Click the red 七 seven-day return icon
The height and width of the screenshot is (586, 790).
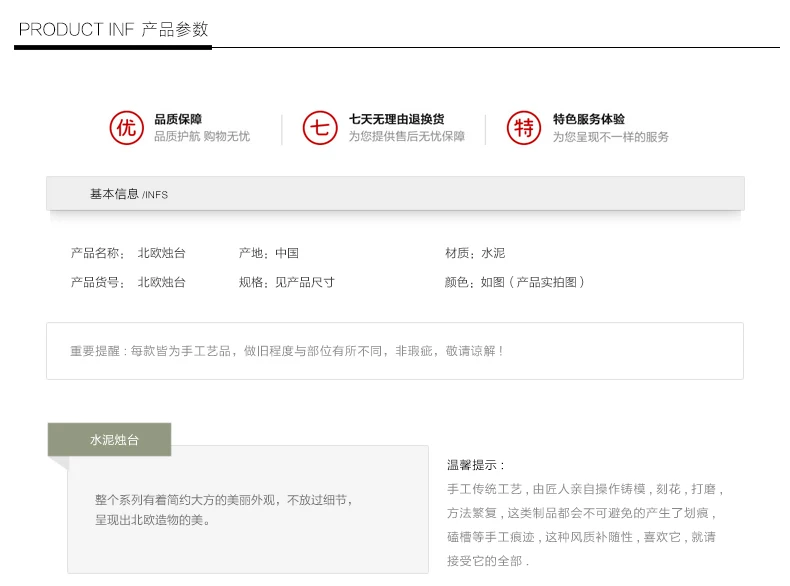(x=320, y=127)
